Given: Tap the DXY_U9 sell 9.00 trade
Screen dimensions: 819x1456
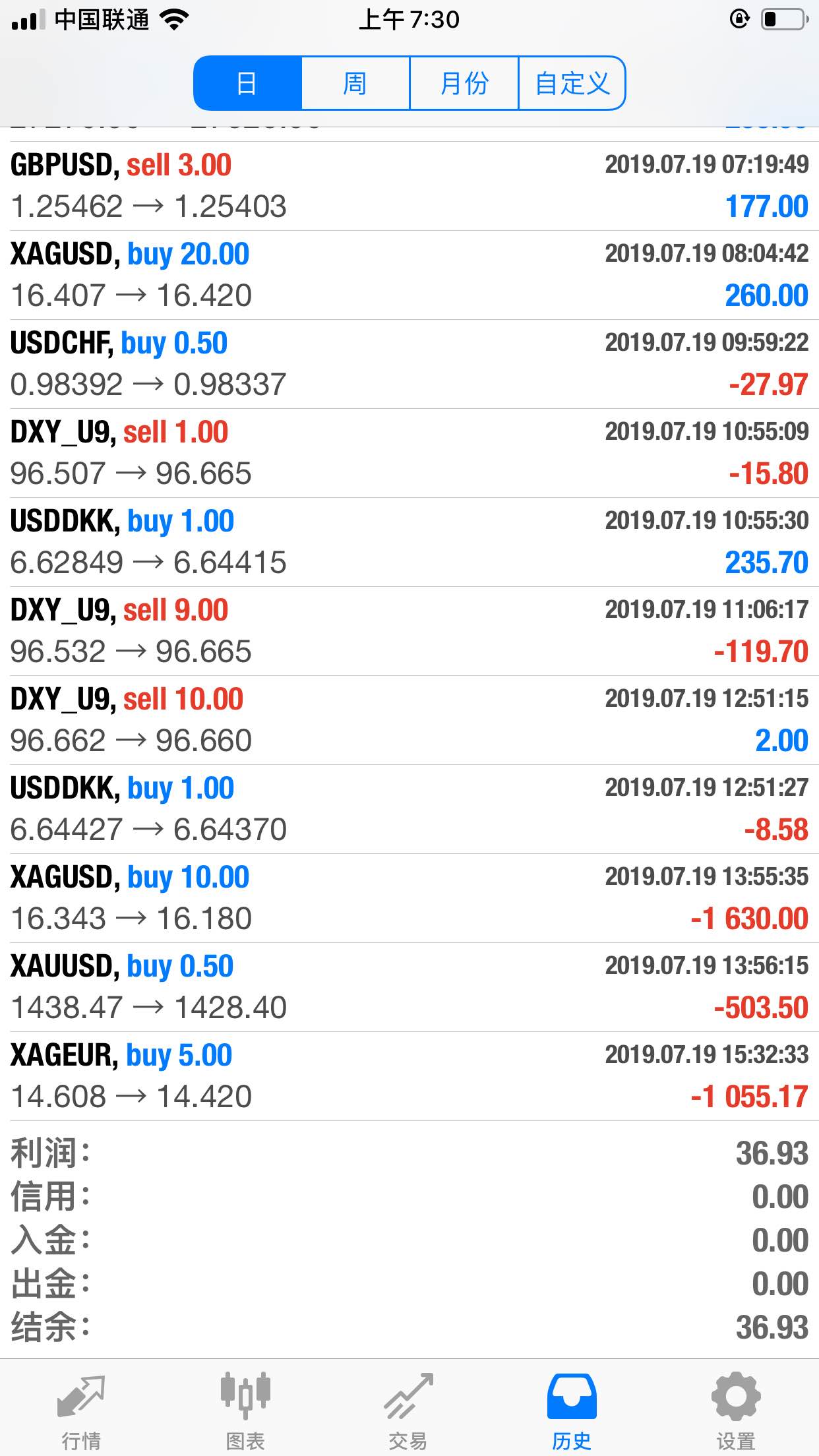Looking at the screenshot, I should pos(409,631).
